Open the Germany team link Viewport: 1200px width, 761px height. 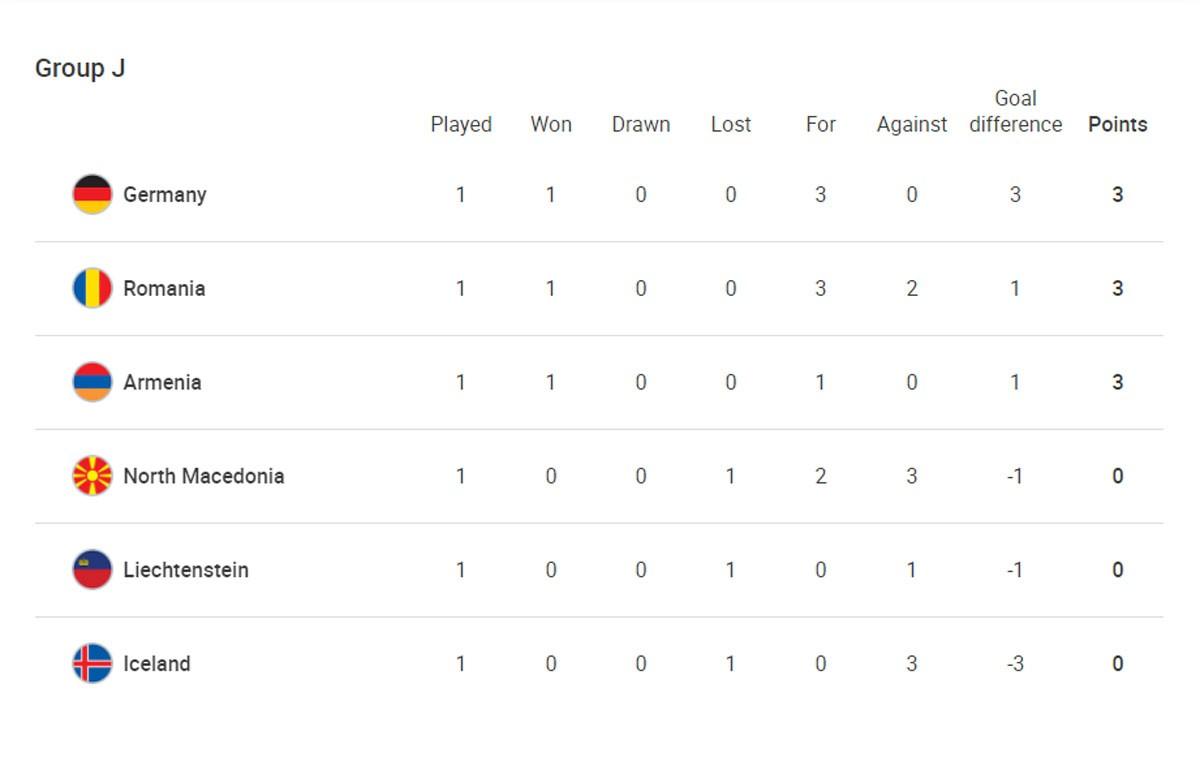point(164,195)
